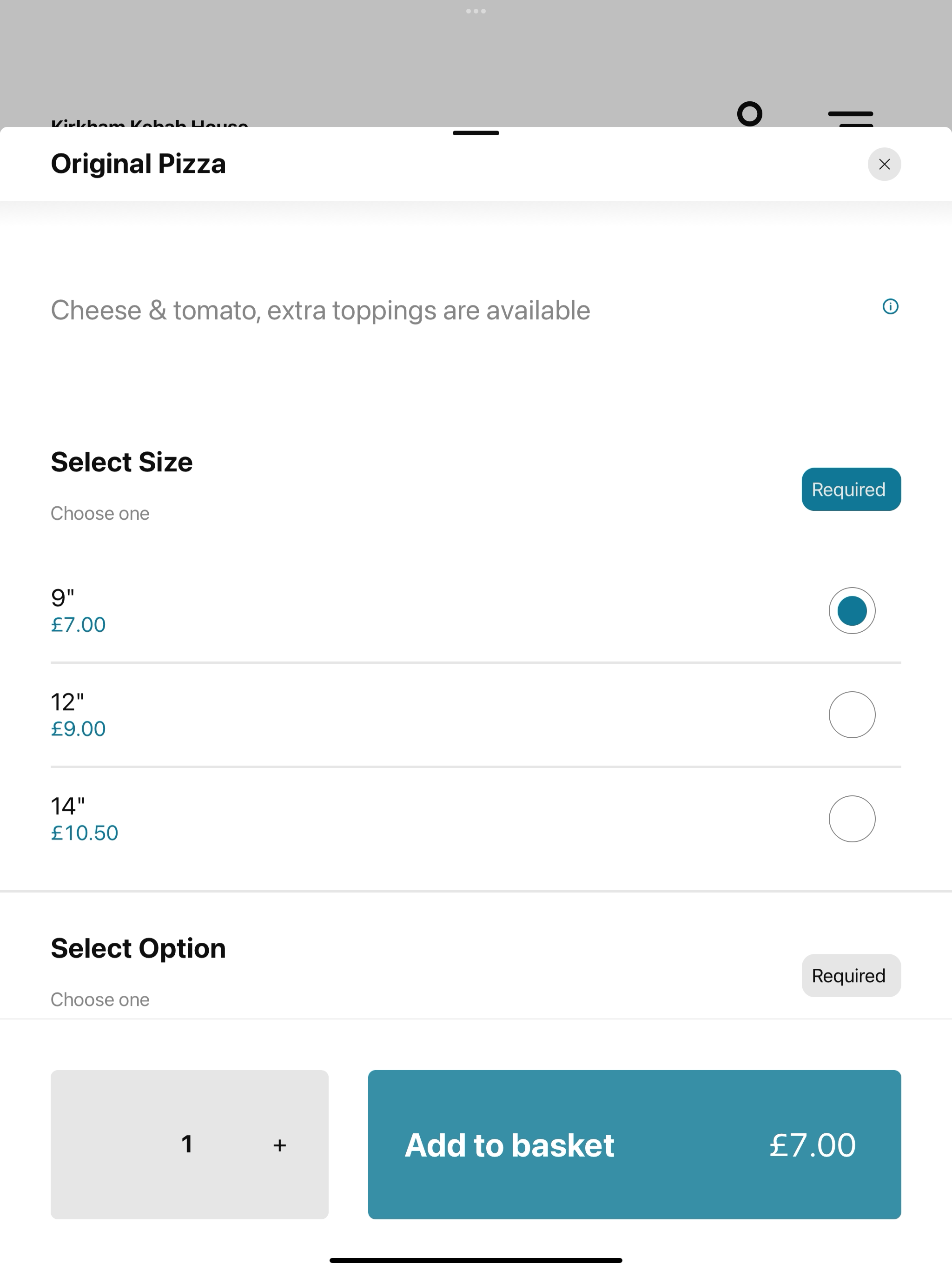Tap the quantity number 1

(187, 1144)
